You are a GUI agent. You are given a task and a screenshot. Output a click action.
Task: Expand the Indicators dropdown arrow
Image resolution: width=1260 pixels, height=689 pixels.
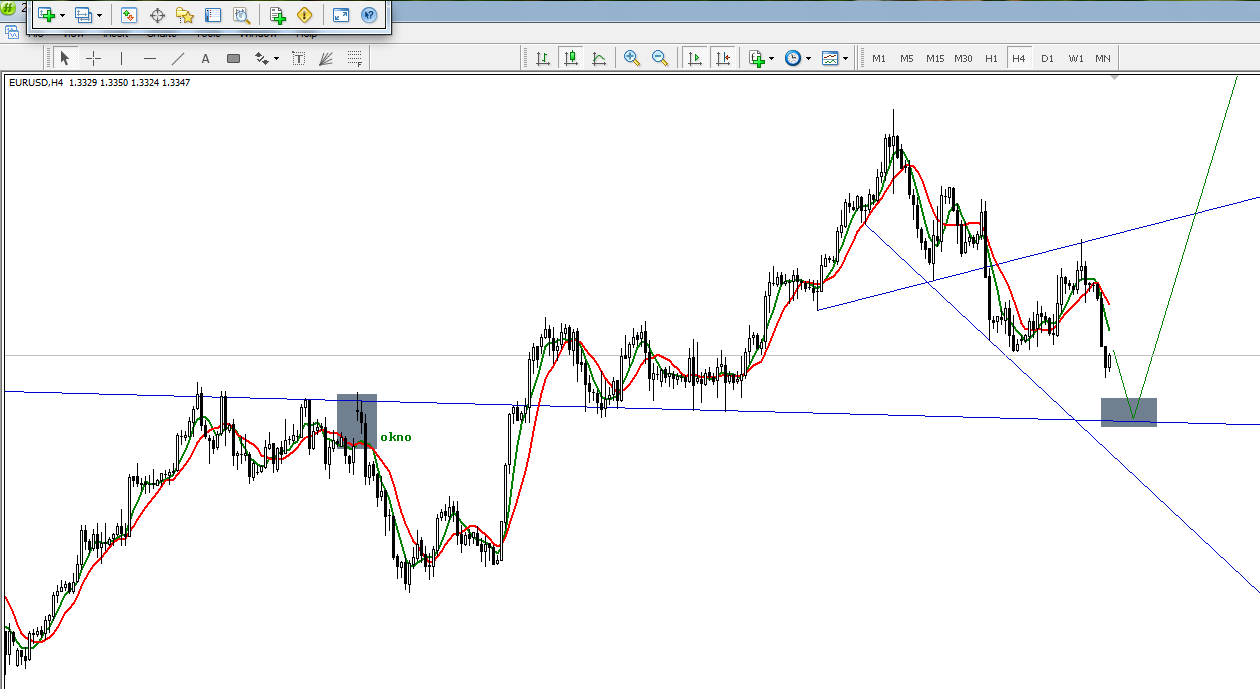[772, 59]
